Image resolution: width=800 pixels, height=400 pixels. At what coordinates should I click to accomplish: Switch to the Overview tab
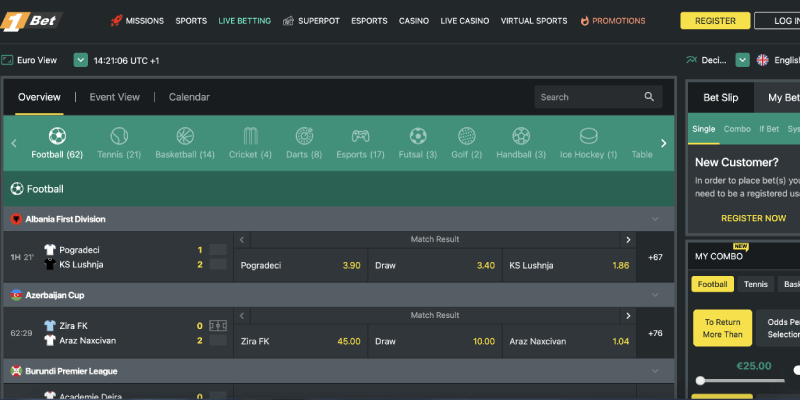click(39, 97)
